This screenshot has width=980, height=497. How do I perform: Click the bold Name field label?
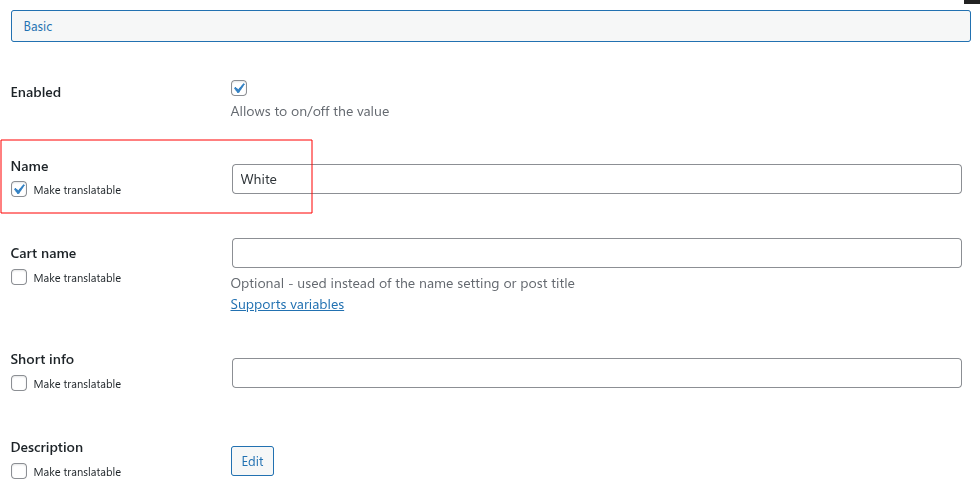[29, 166]
